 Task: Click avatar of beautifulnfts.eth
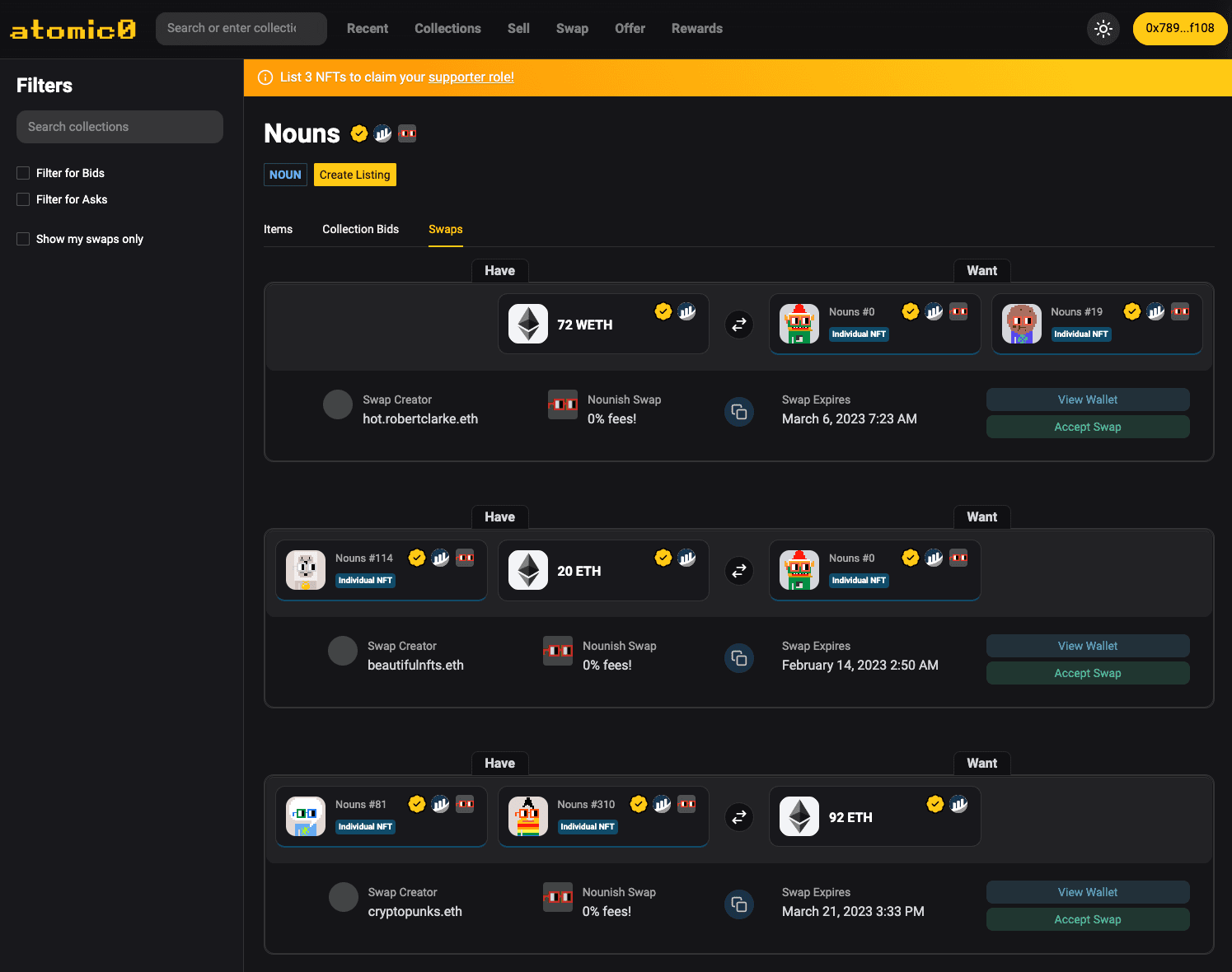[x=343, y=651]
